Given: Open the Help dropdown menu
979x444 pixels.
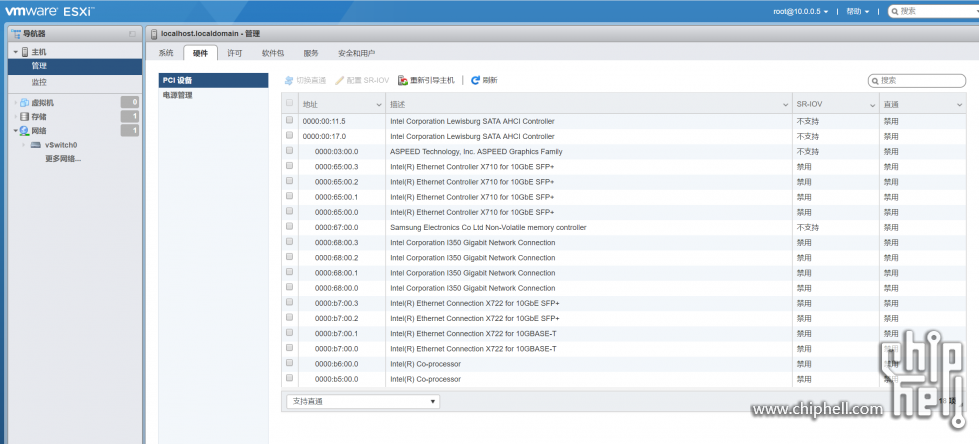Looking at the screenshot, I should point(857,11).
